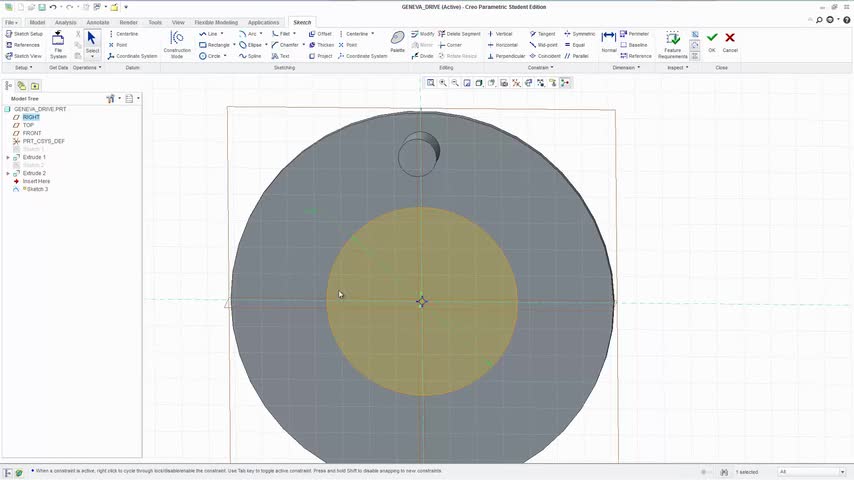Click the Zoom In graphics icon

coord(443,83)
